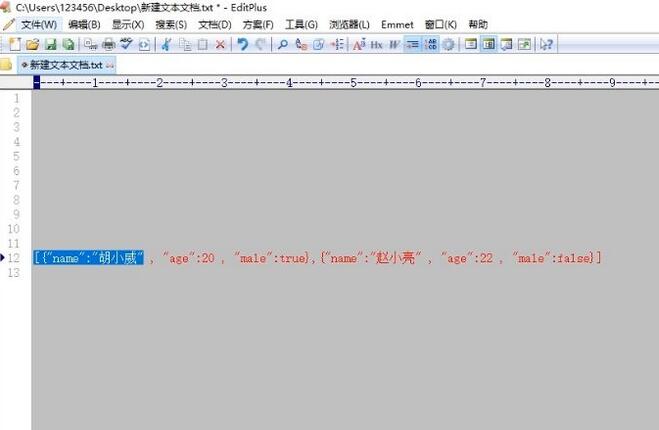Click line number 13 in the gutter
Screen dimensions: 659x430
click(13, 272)
